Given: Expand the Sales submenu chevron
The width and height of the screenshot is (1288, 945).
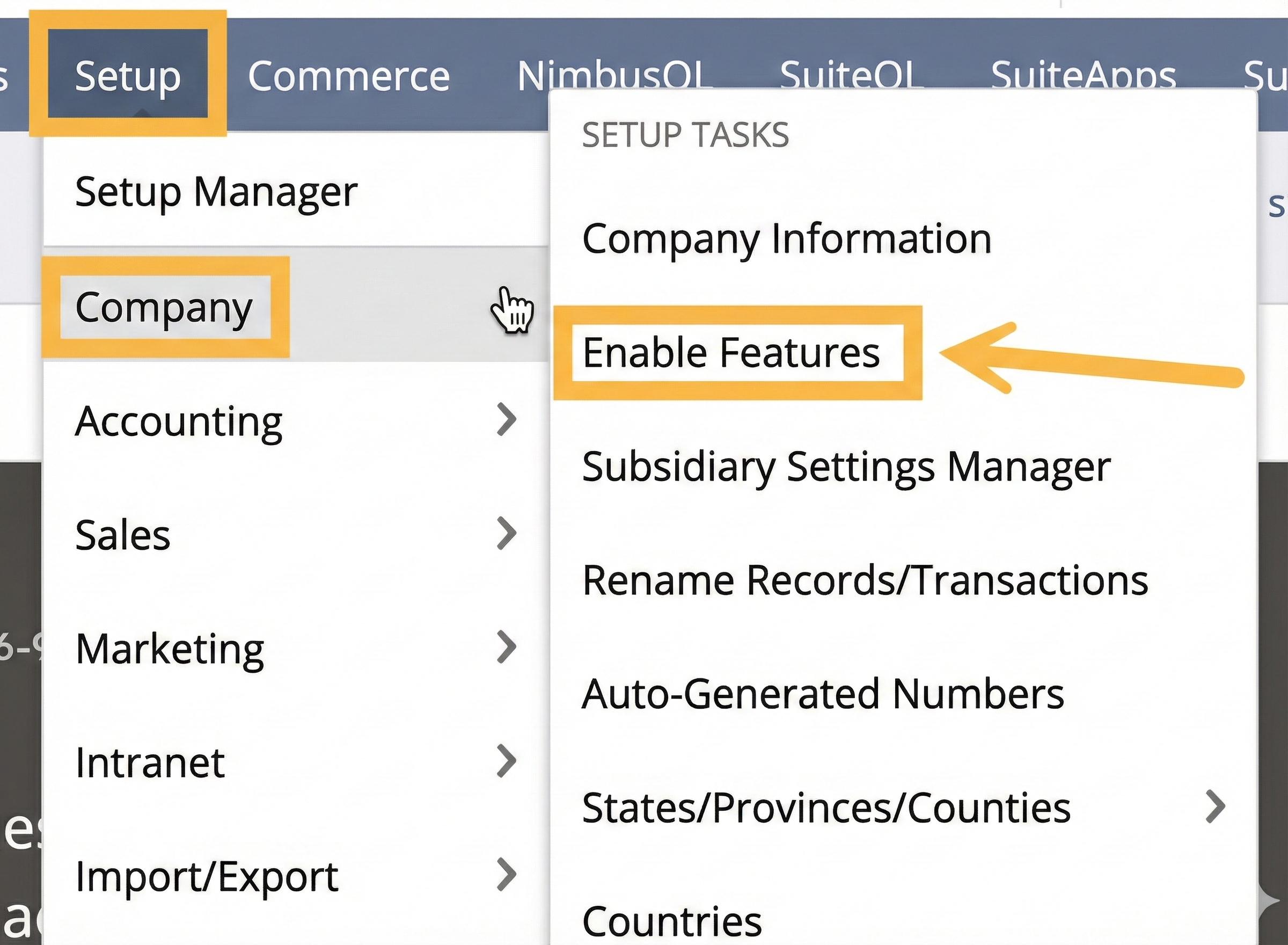Looking at the screenshot, I should 507,533.
